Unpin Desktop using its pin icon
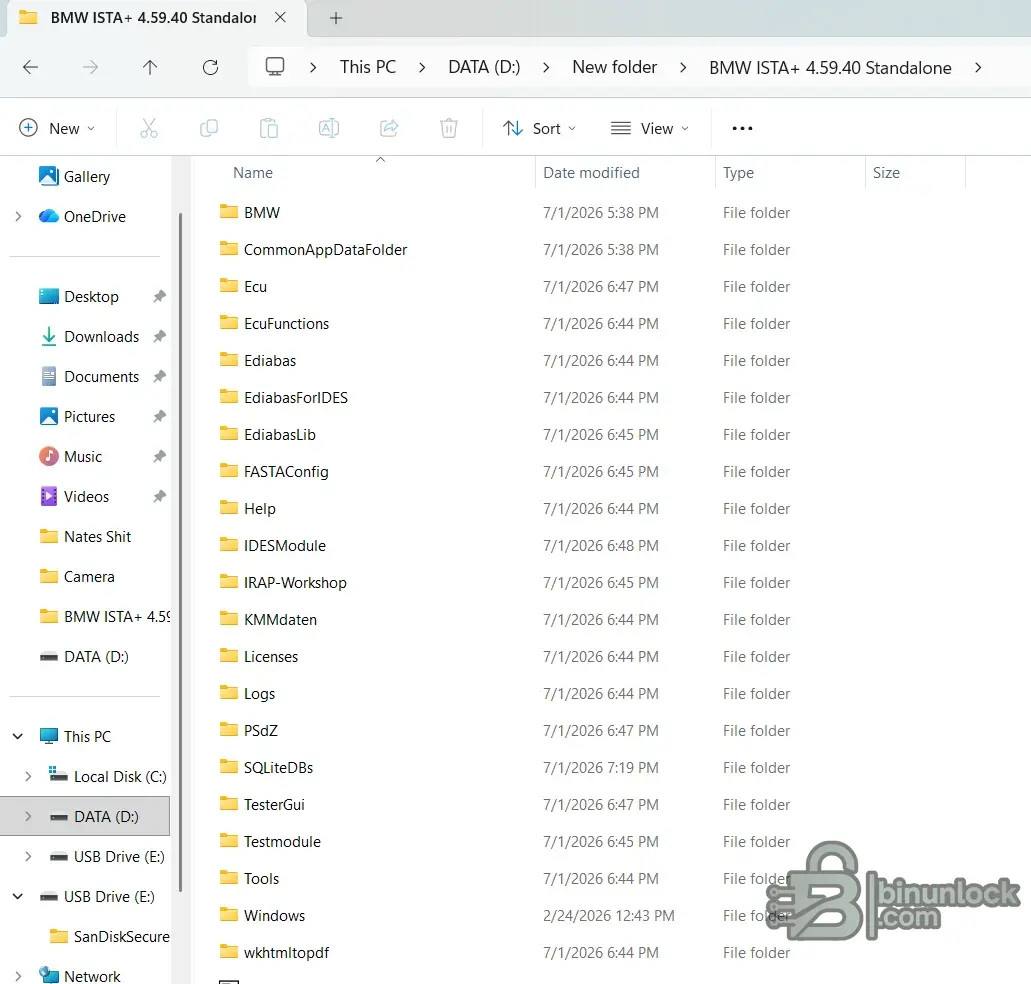This screenshot has width=1031, height=984. tap(159, 296)
